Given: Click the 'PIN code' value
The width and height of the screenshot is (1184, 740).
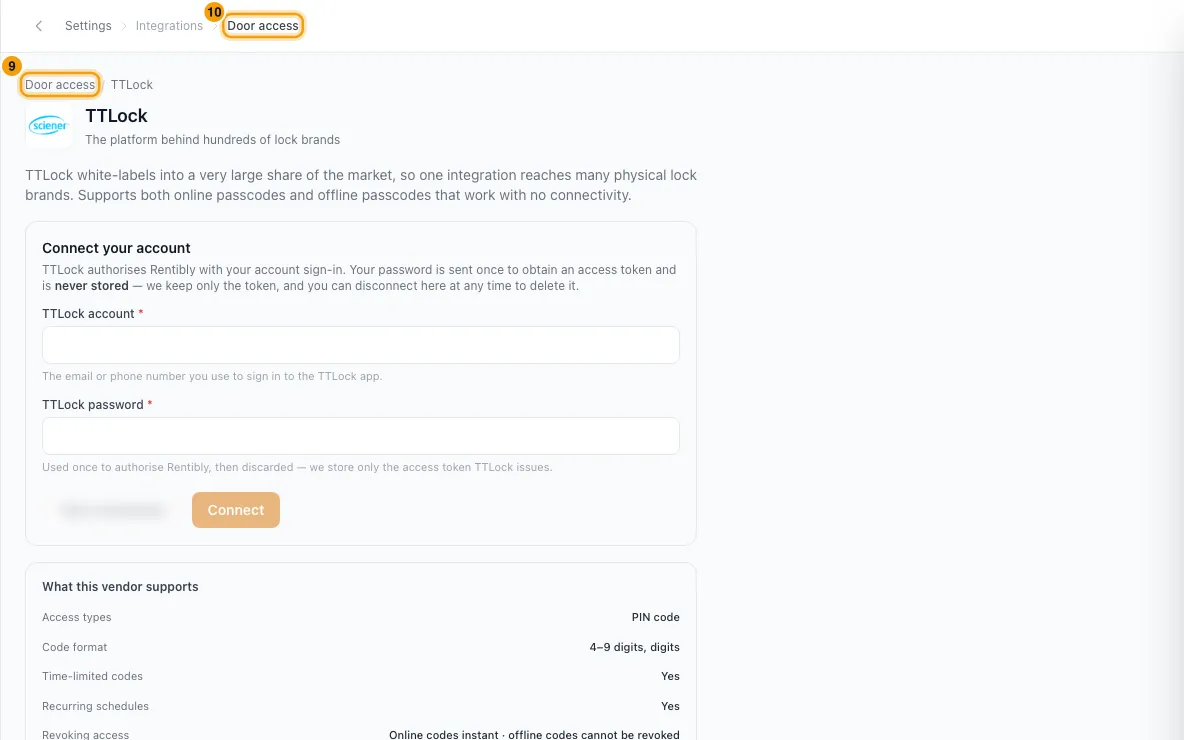Looking at the screenshot, I should 655,617.
